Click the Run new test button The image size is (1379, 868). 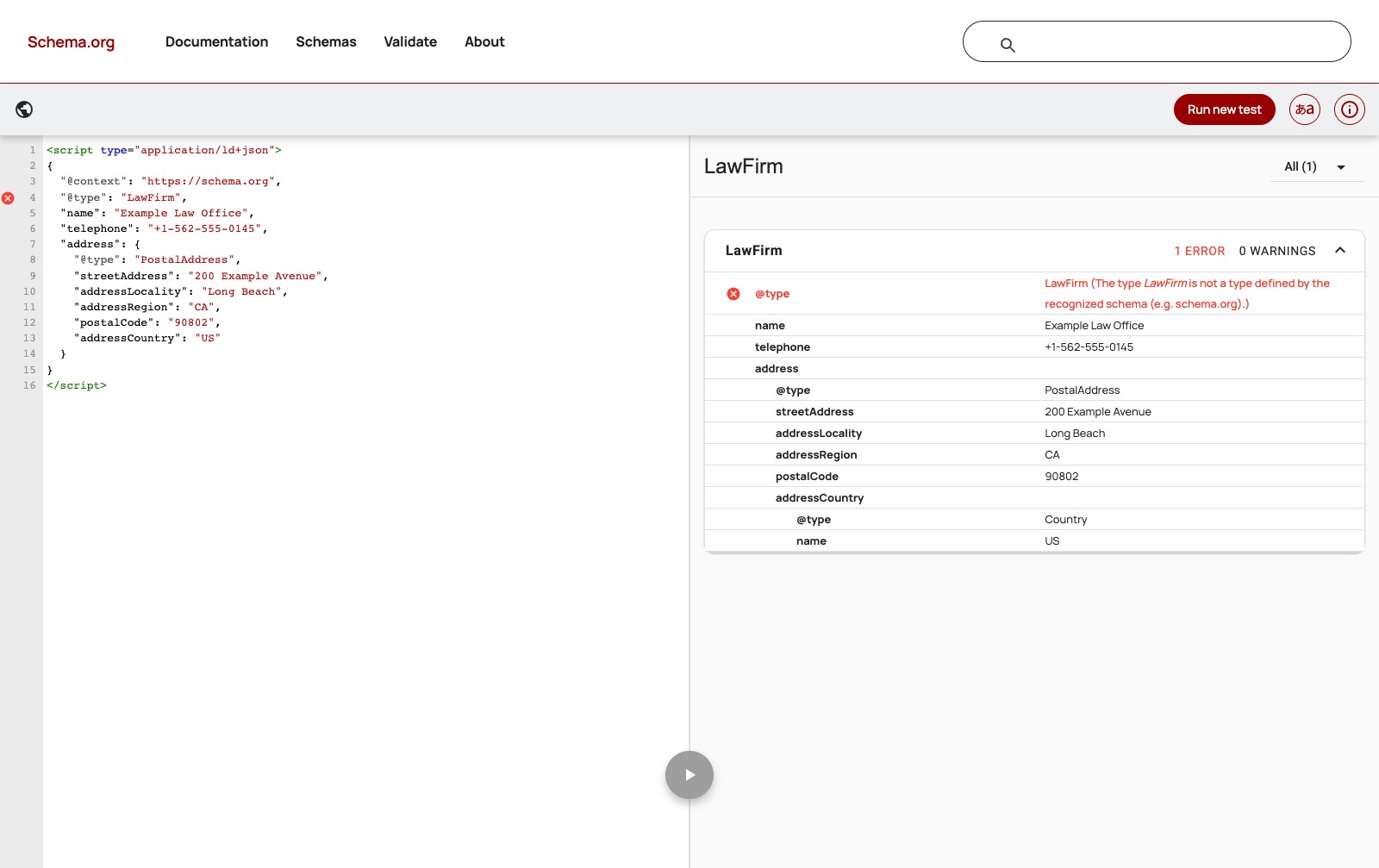(x=1225, y=109)
